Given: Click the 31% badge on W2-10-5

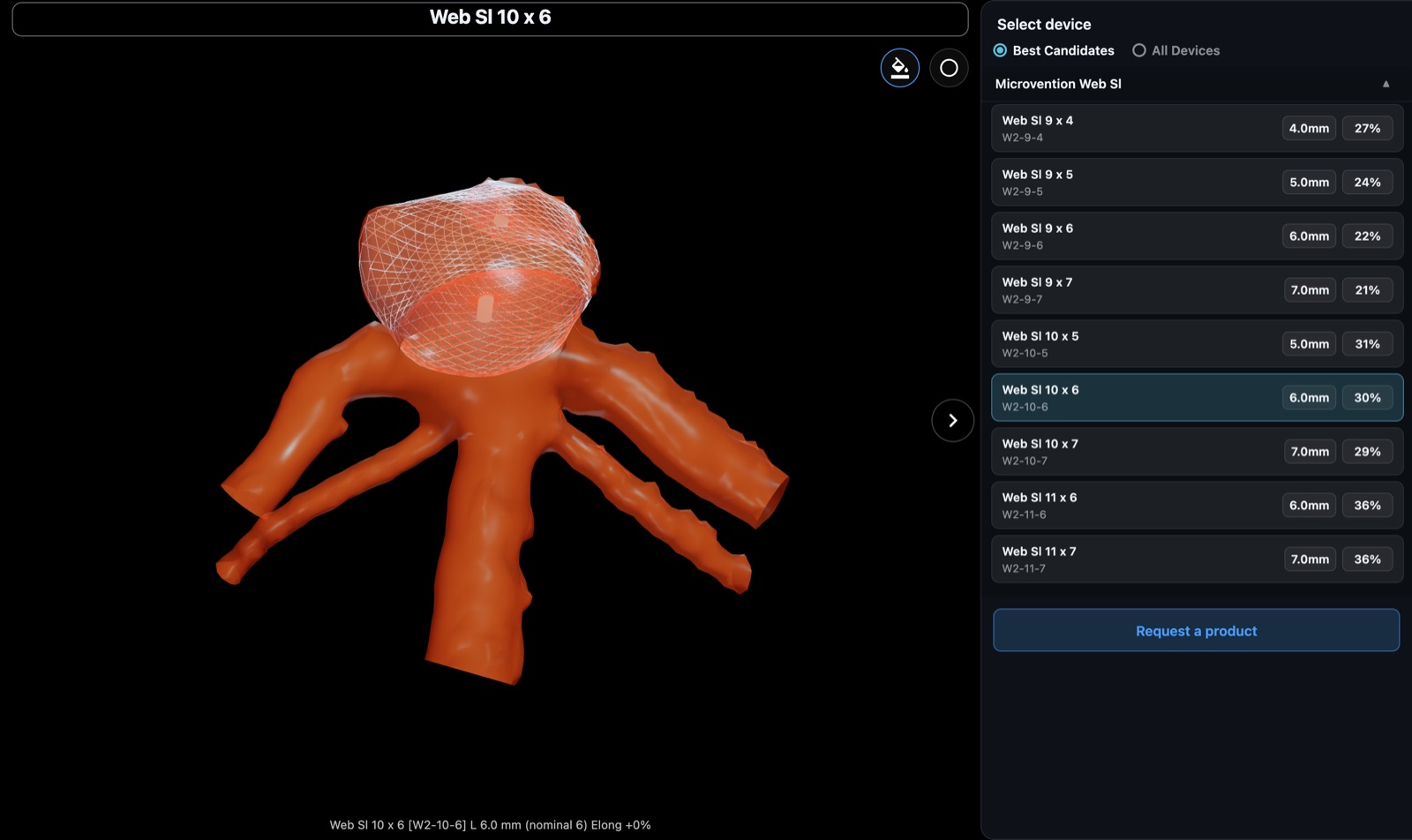Looking at the screenshot, I should tap(1367, 343).
